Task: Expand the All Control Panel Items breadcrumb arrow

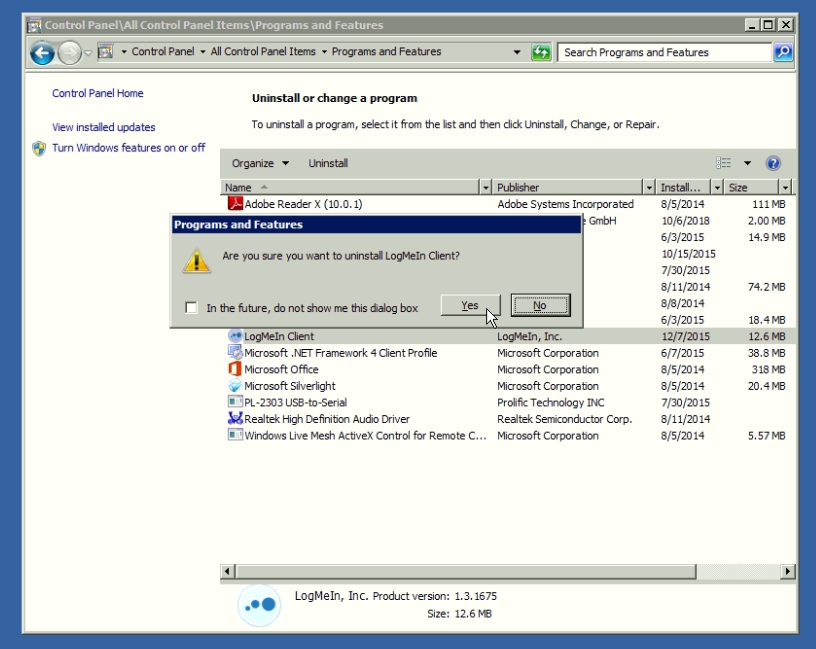Action: (x=324, y=52)
